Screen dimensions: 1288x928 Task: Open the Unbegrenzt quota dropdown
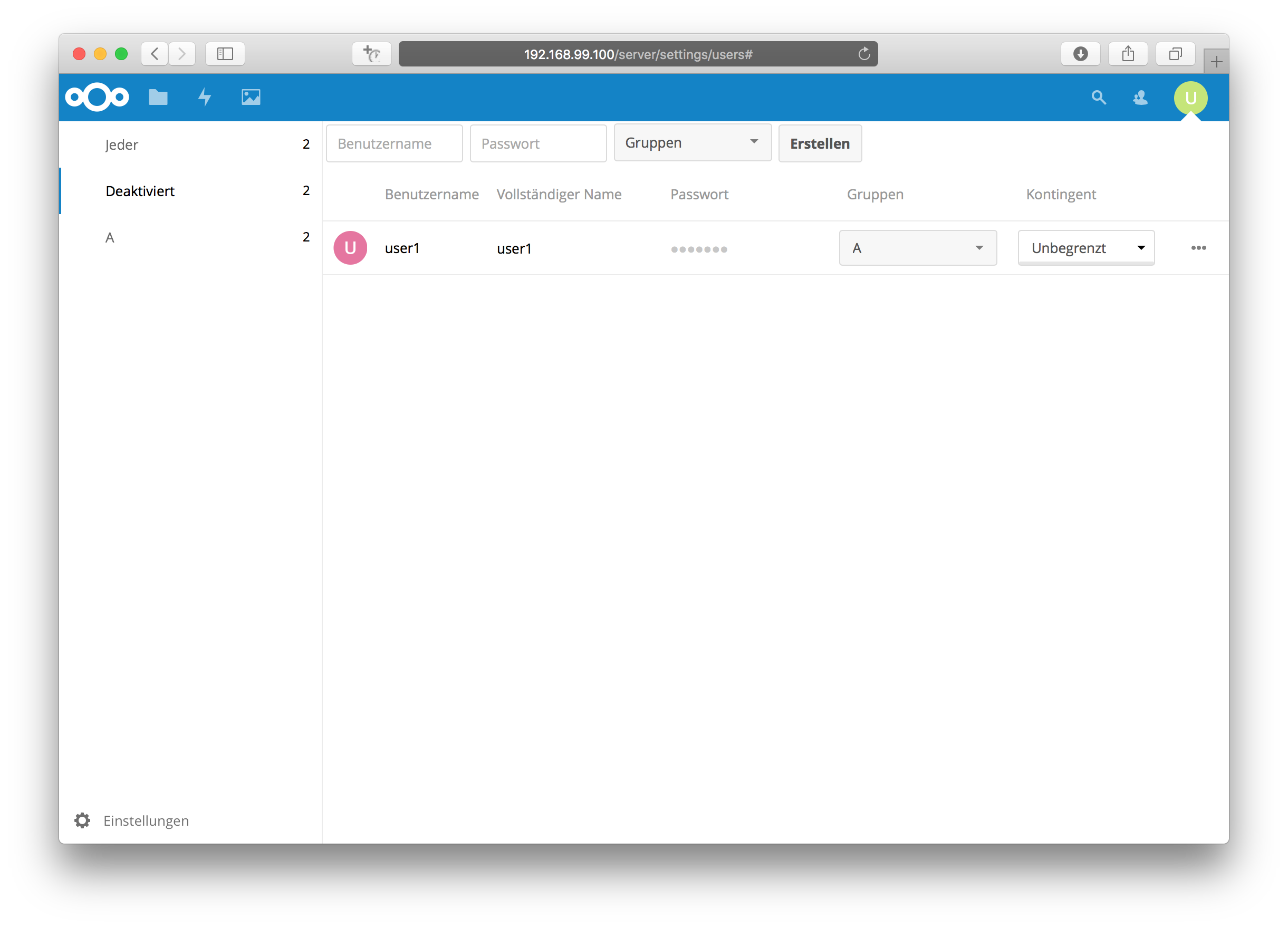point(1086,248)
